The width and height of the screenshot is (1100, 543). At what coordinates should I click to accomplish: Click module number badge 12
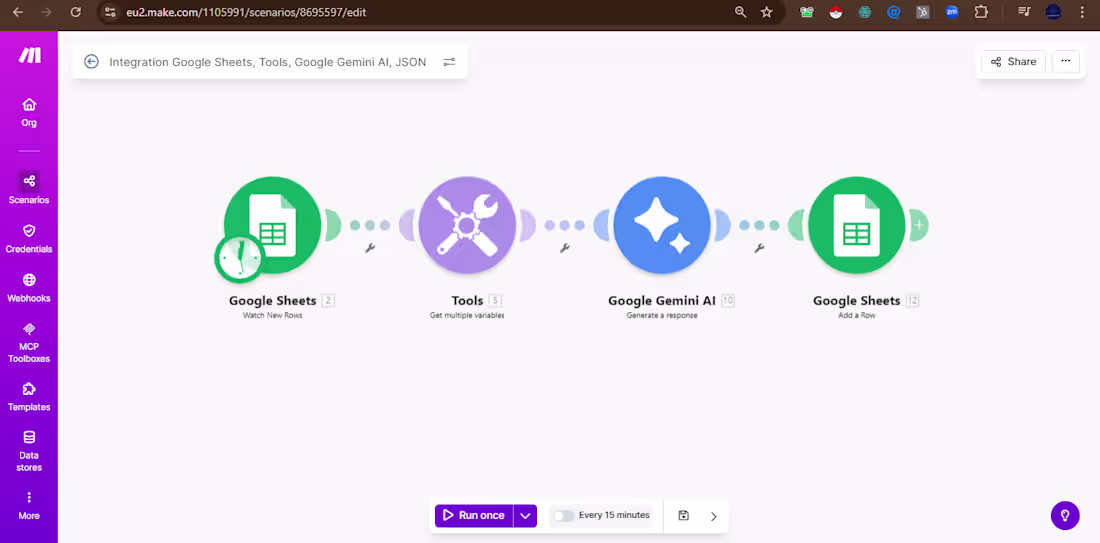point(912,301)
